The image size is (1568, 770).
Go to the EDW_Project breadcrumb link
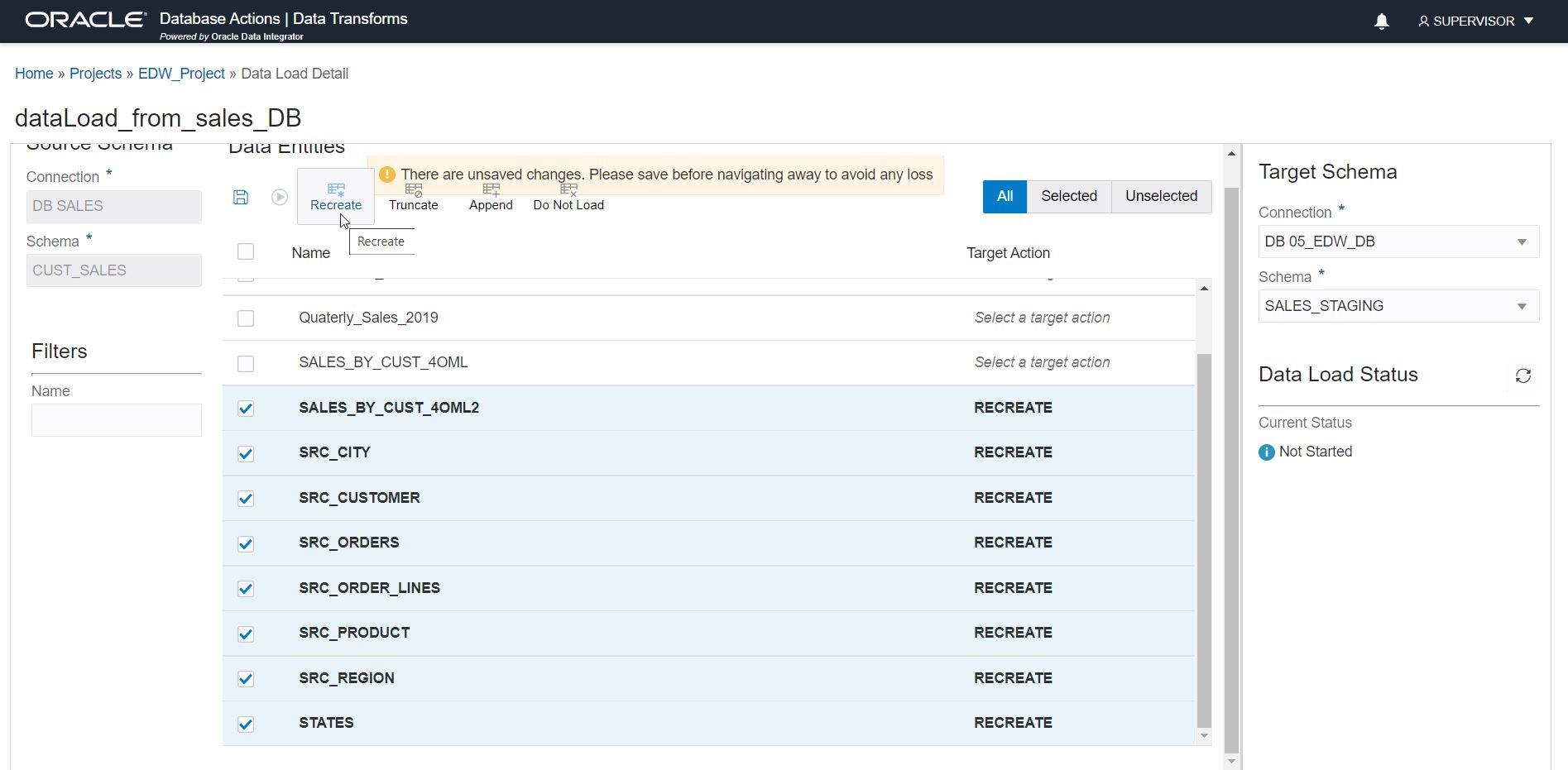click(x=181, y=74)
